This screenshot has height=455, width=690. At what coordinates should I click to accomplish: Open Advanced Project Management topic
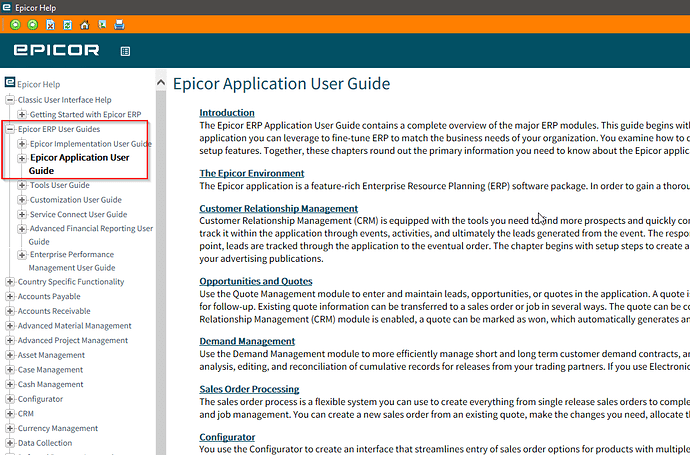tap(73, 340)
